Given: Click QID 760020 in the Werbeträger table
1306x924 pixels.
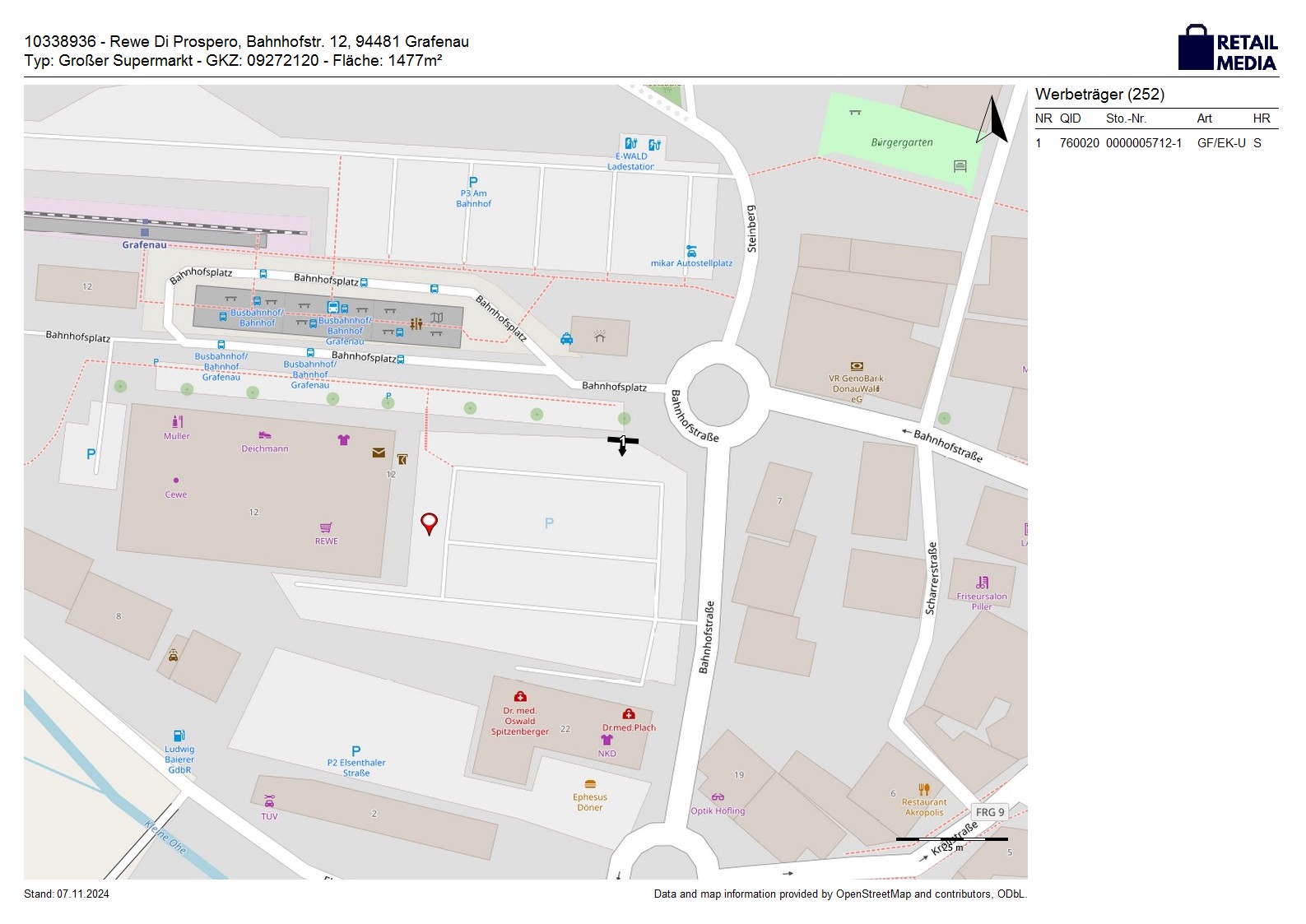Looking at the screenshot, I should [1079, 143].
